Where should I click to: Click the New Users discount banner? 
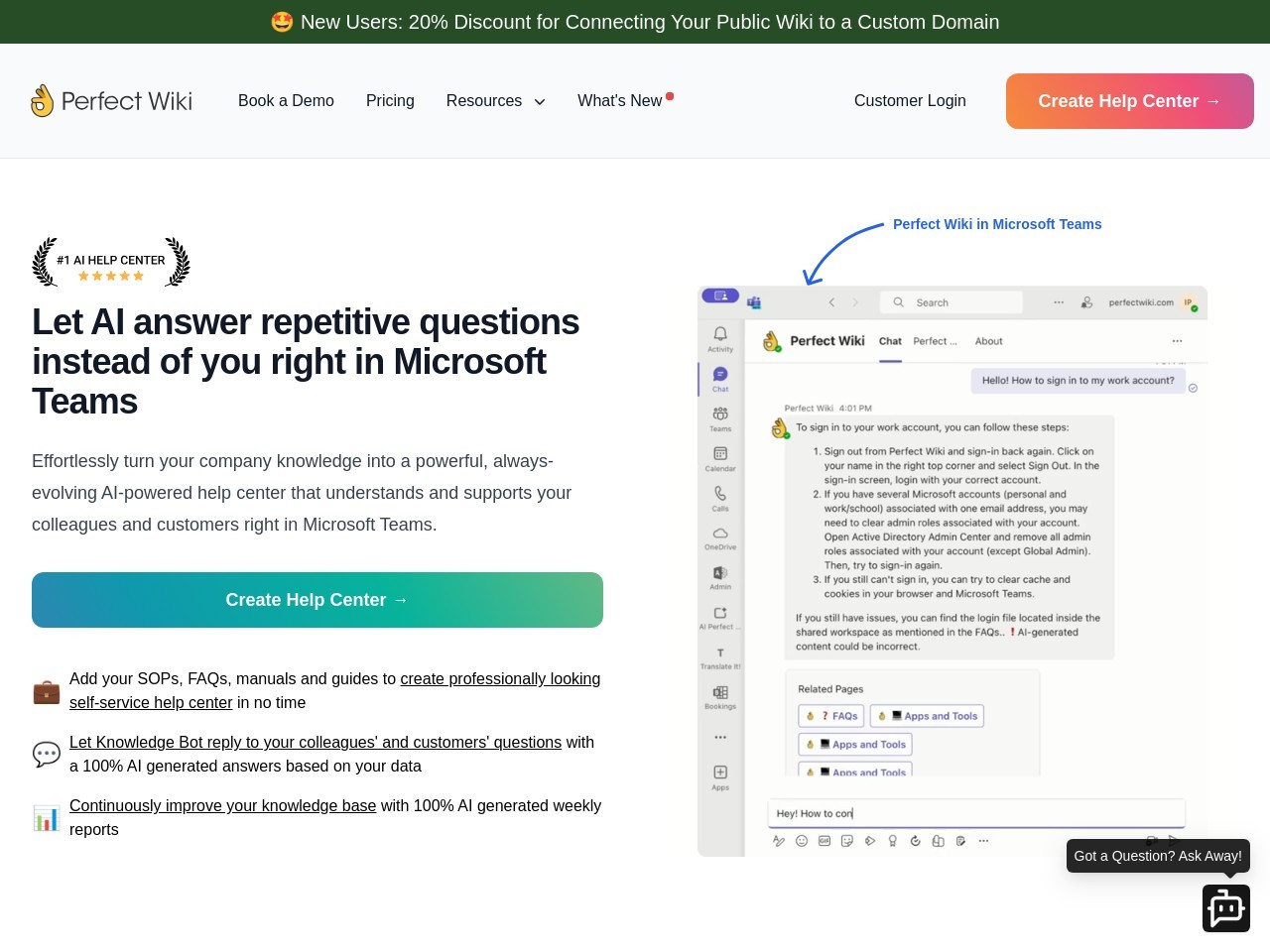tap(635, 22)
